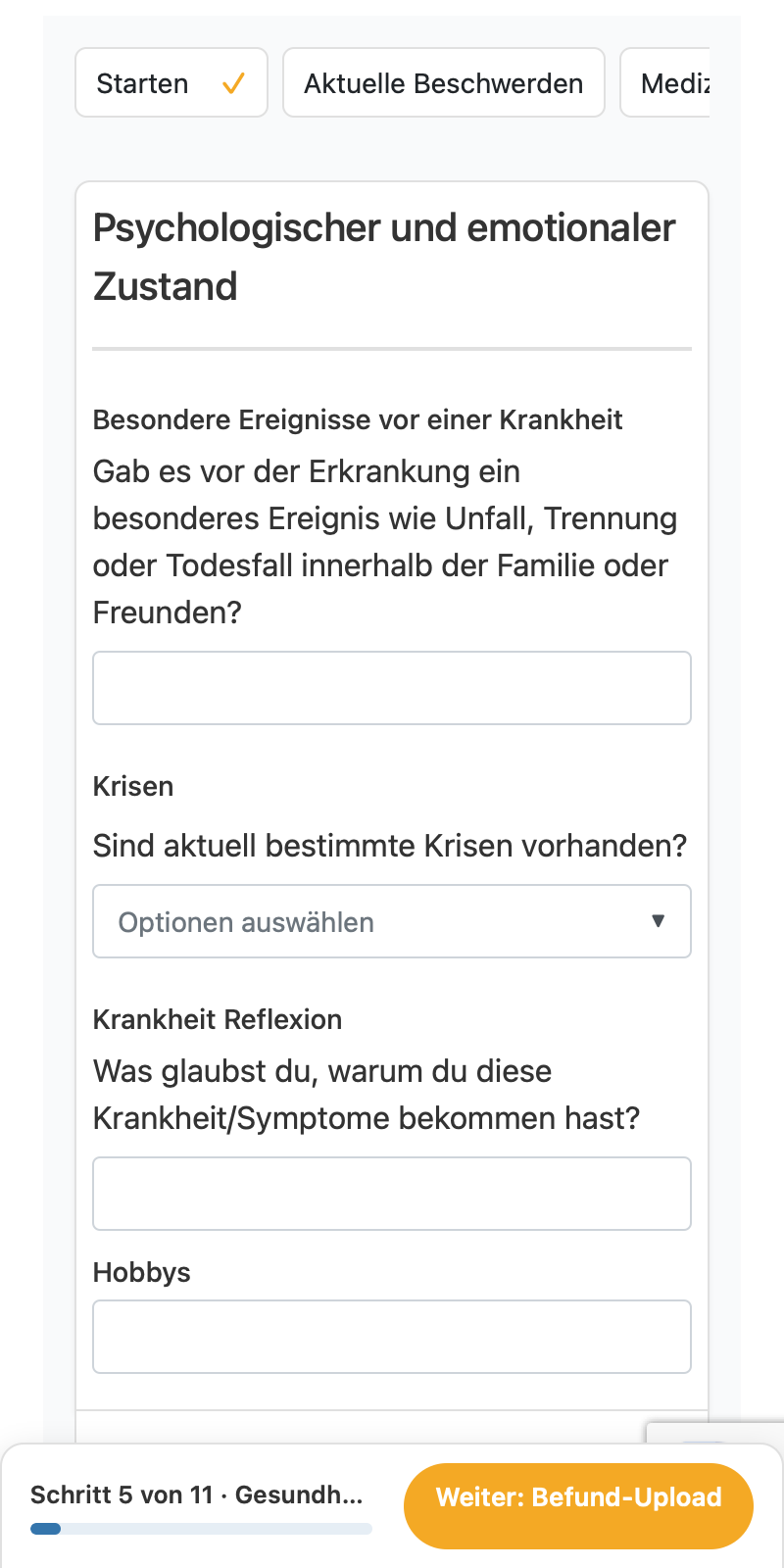Click the Hobbys field label

pos(142,1272)
